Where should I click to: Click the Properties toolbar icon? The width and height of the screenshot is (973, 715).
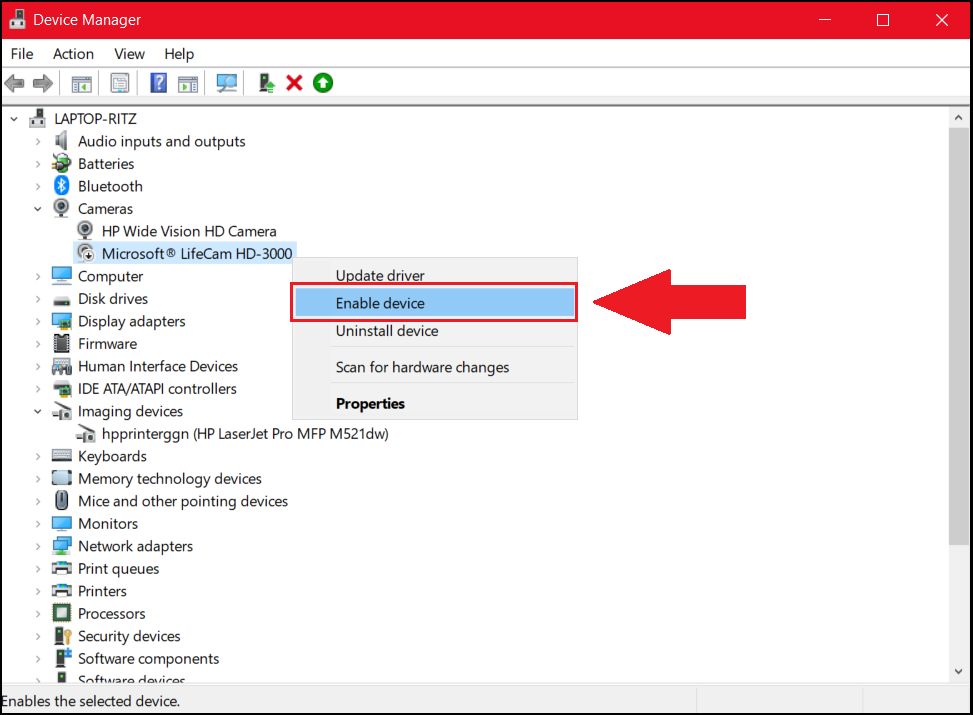pyautogui.click(x=119, y=82)
